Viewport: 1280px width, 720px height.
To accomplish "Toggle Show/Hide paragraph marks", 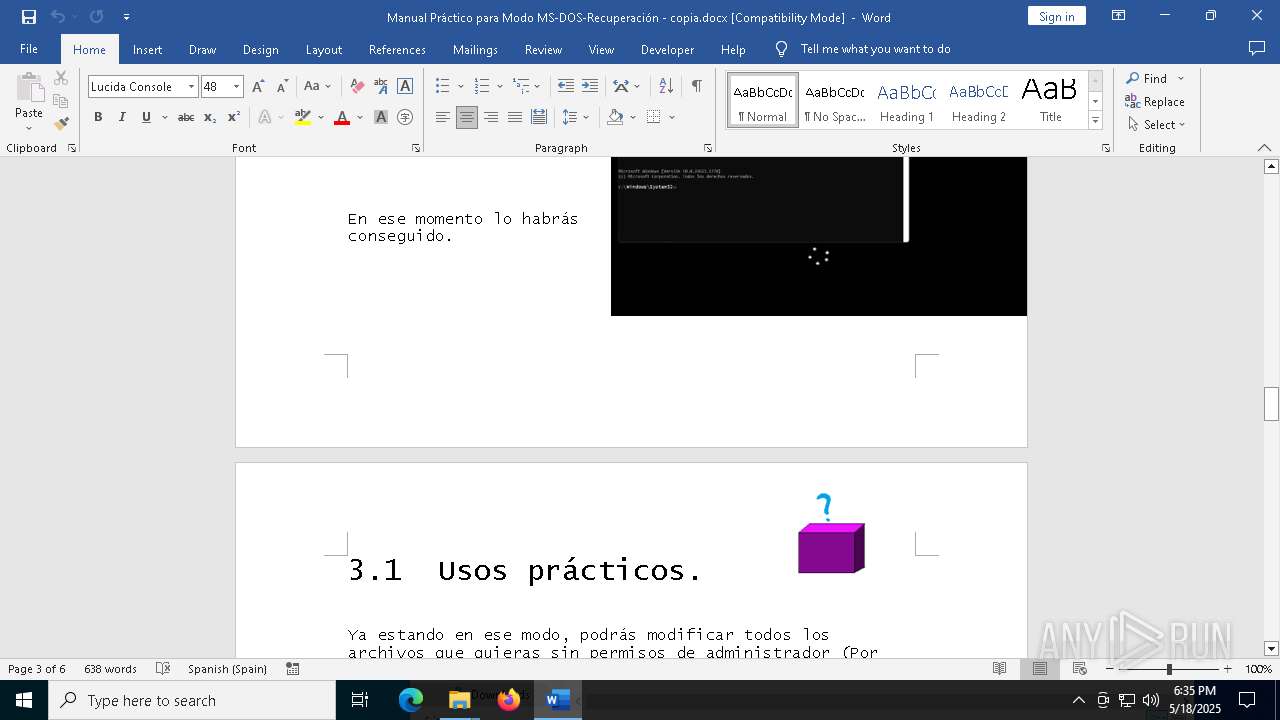I will tap(696, 87).
